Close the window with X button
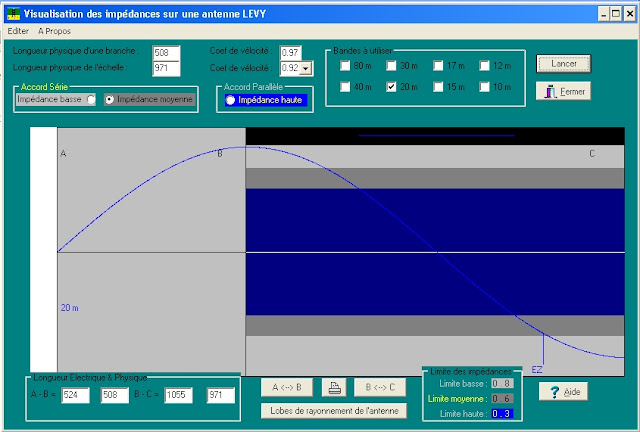This screenshot has width=640, height=432. tap(630, 14)
